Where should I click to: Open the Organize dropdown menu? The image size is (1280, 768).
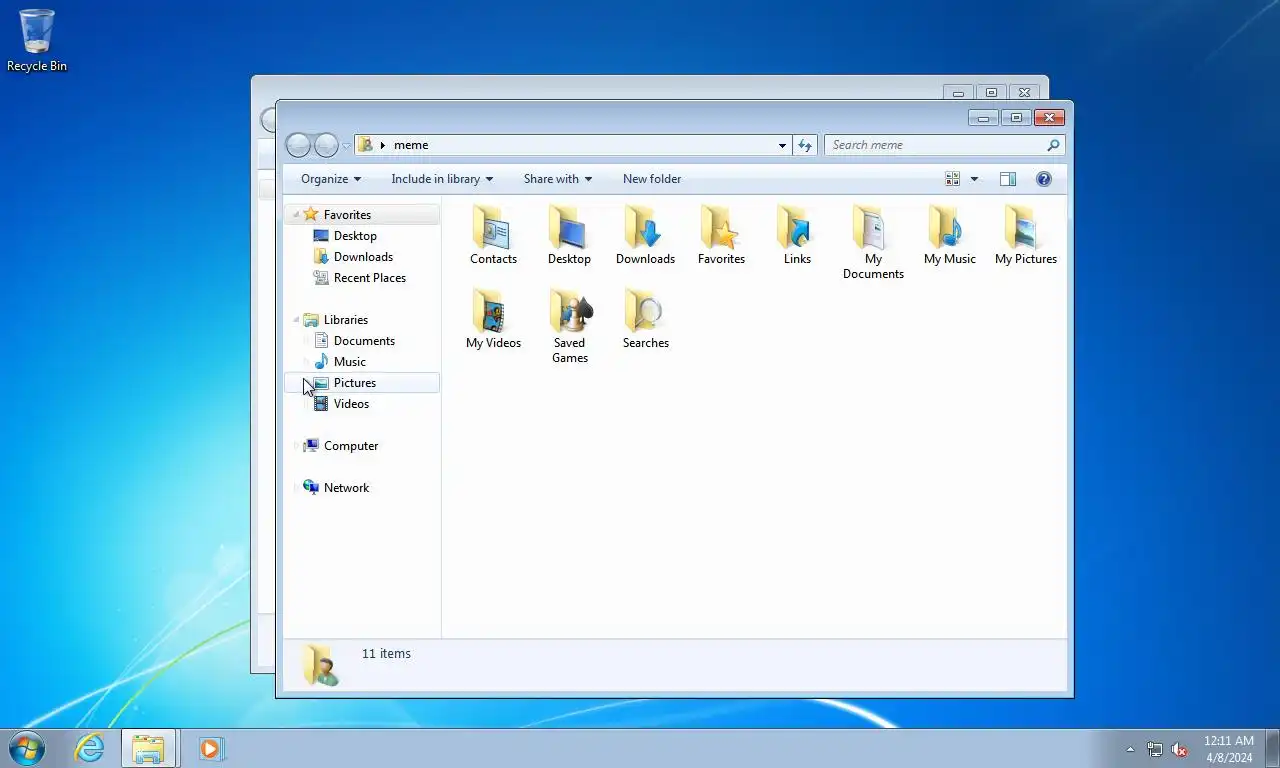click(331, 179)
